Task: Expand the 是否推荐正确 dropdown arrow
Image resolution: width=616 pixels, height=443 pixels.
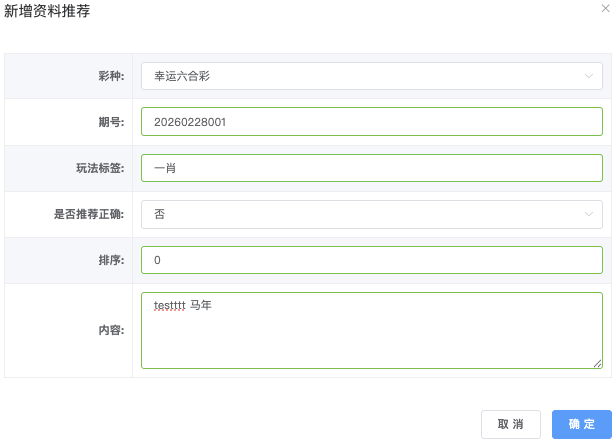Action: [x=588, y=213]
